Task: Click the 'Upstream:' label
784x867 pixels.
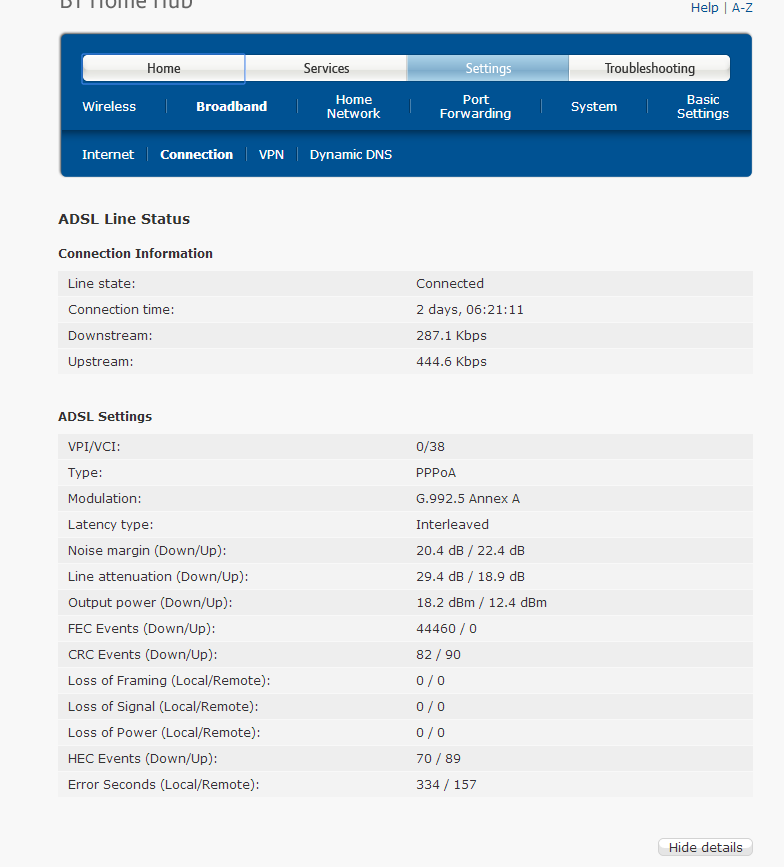Action: [x=101, y=362]
